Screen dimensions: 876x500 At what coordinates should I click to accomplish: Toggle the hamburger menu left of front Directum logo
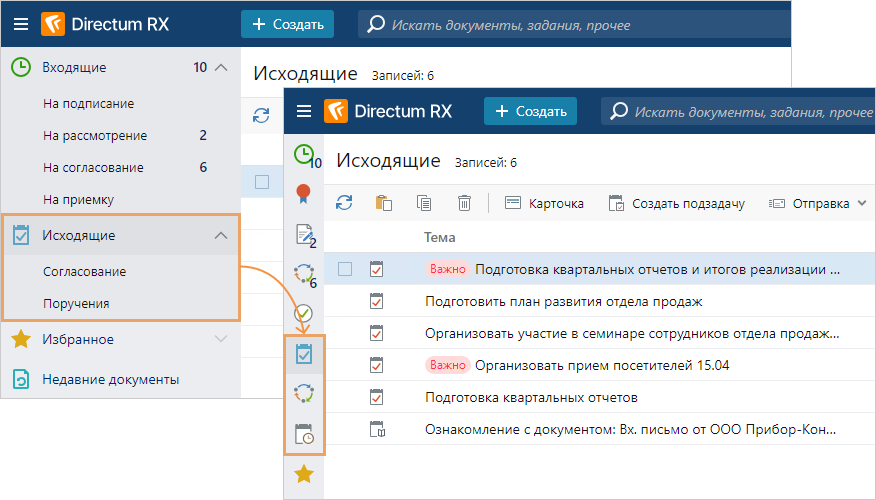click(304, 112)
